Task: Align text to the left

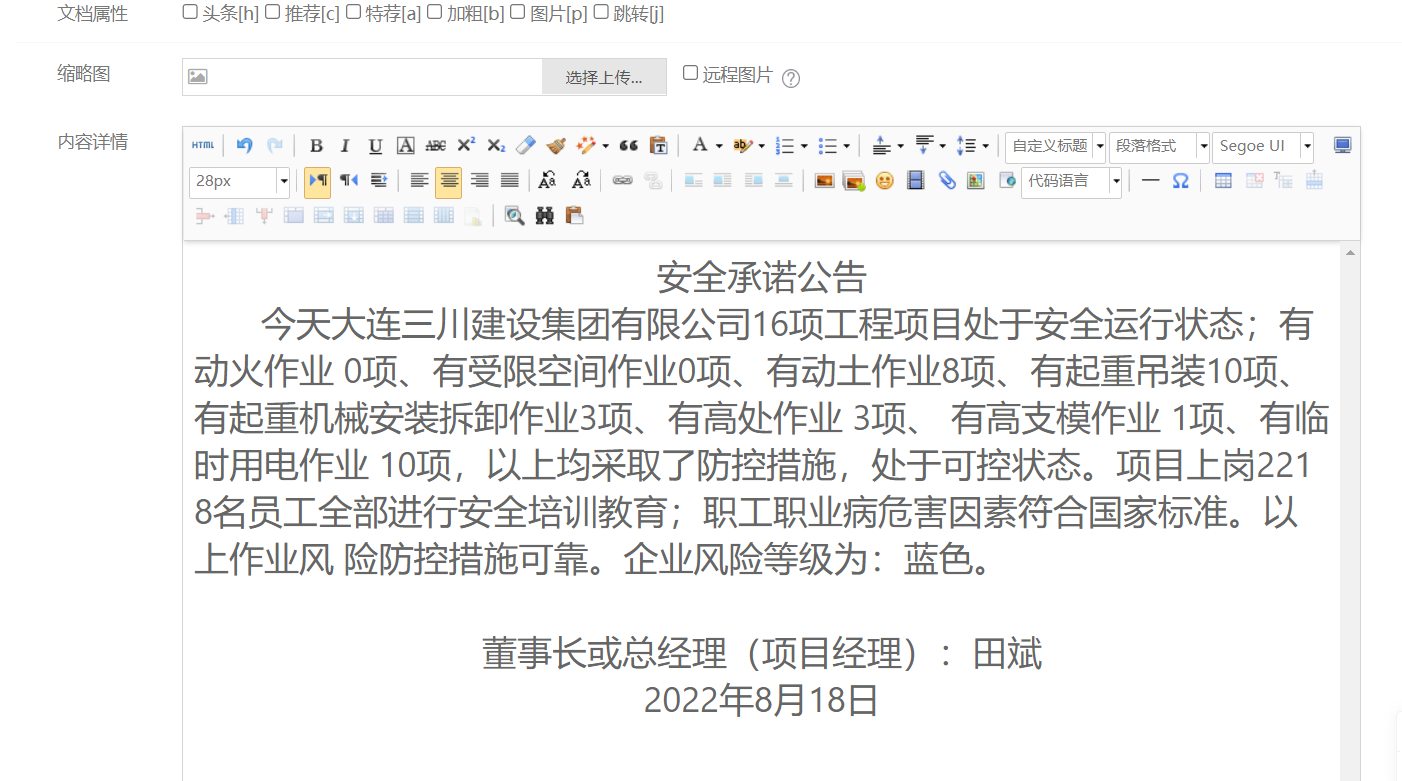Action: pos(420,181)
